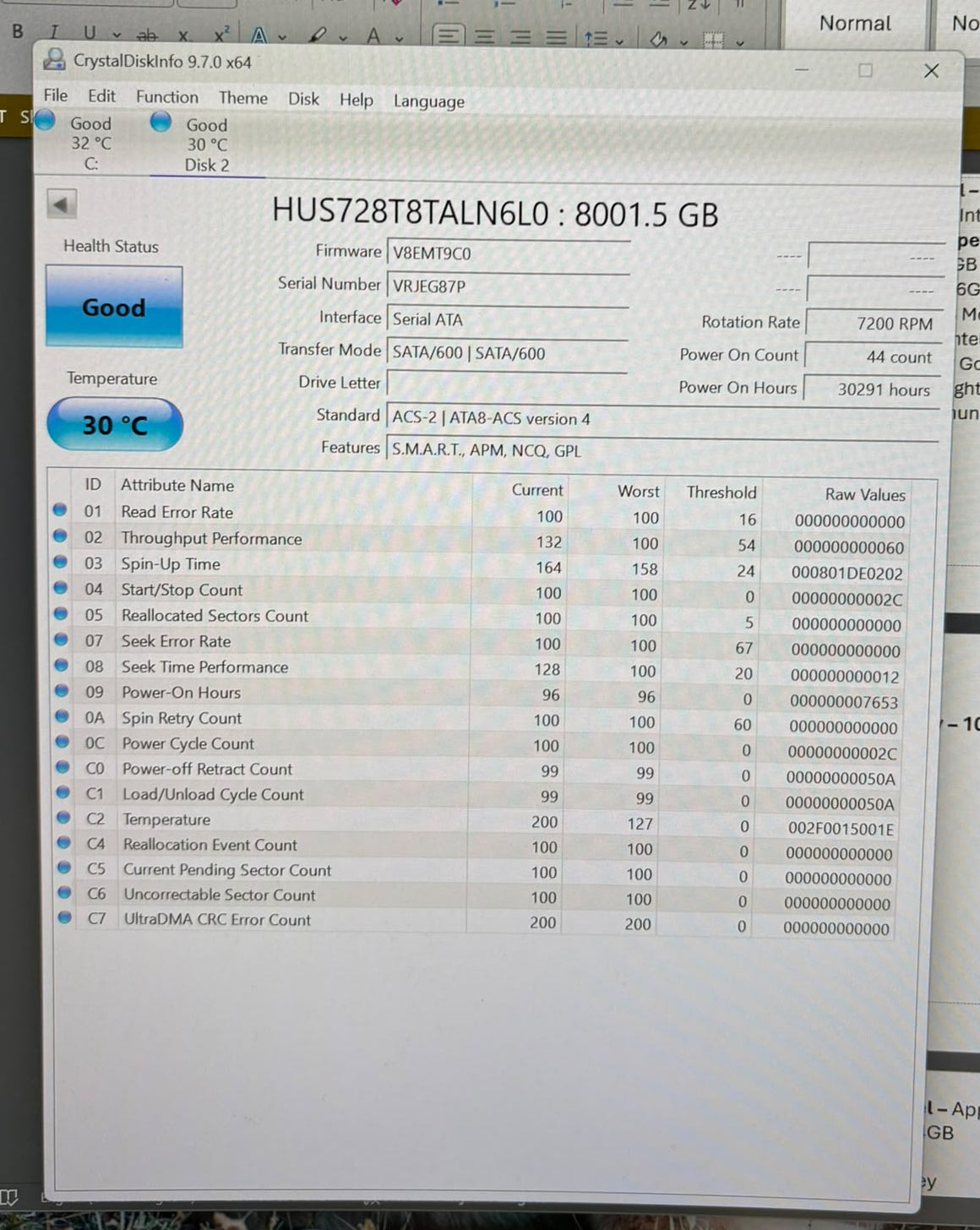This screenshot has width=980, height=1230.
Task: Select the Normal style in Word
Action: click(855, 24)
